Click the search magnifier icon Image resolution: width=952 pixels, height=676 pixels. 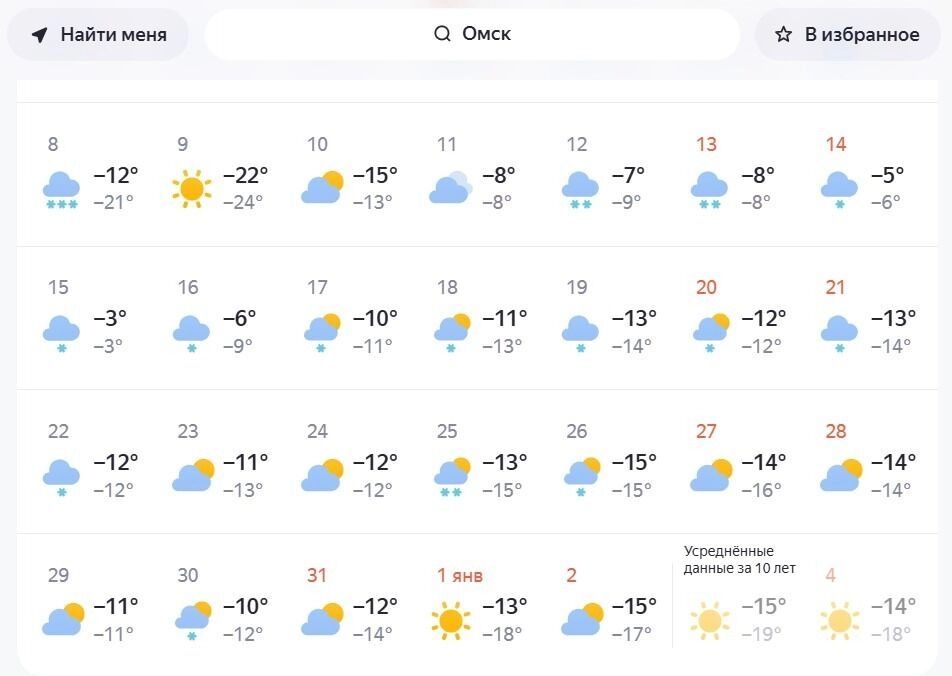[442, 34]
